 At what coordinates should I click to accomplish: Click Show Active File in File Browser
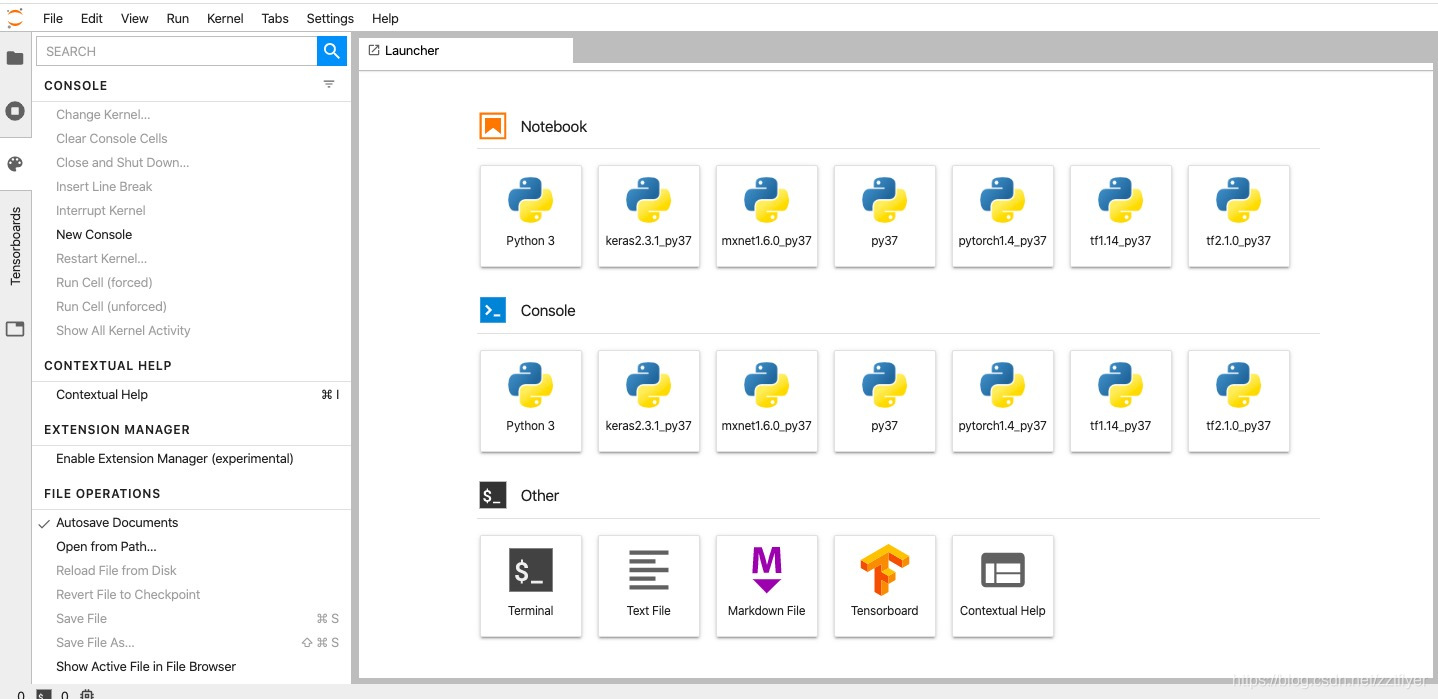tap(193, 667)
